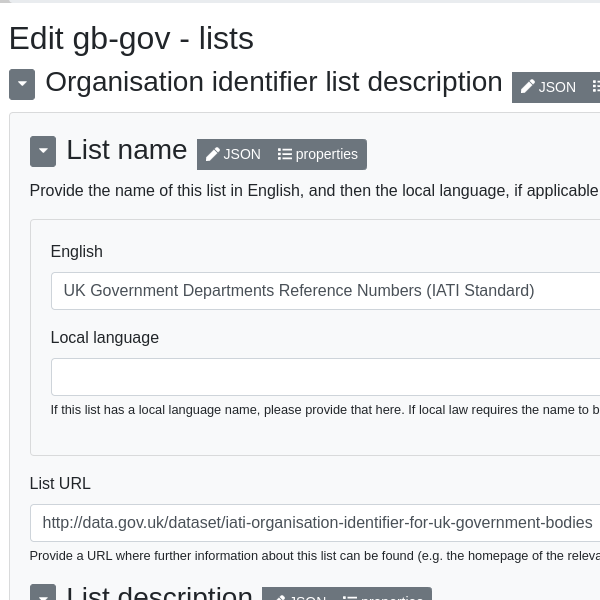Click the 'English' field label

click(77, 252)
